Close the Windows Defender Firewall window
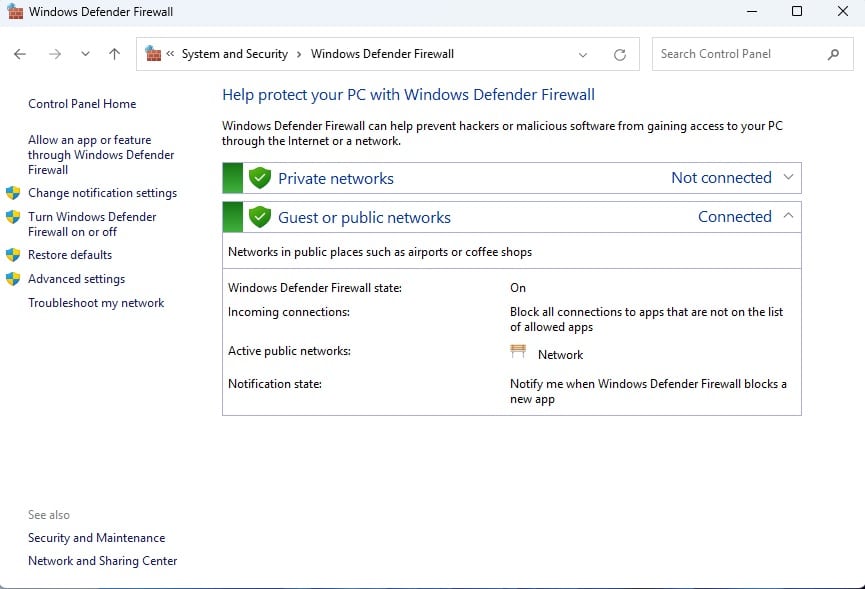This screenshot has width=865, height=589. (842, 11)
